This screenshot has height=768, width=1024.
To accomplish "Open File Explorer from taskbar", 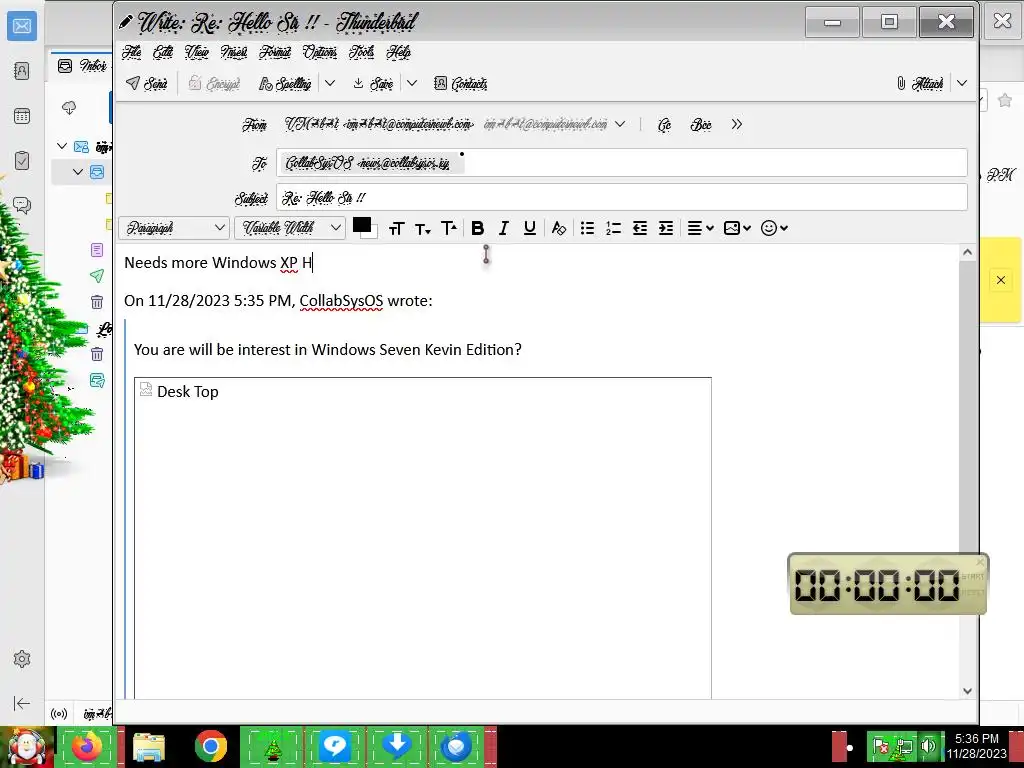I will 149,746.
